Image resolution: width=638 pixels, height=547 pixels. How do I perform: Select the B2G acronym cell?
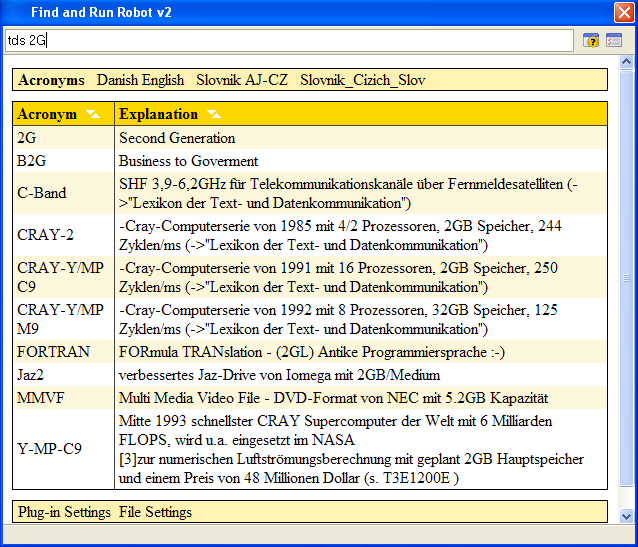(63, 161)
